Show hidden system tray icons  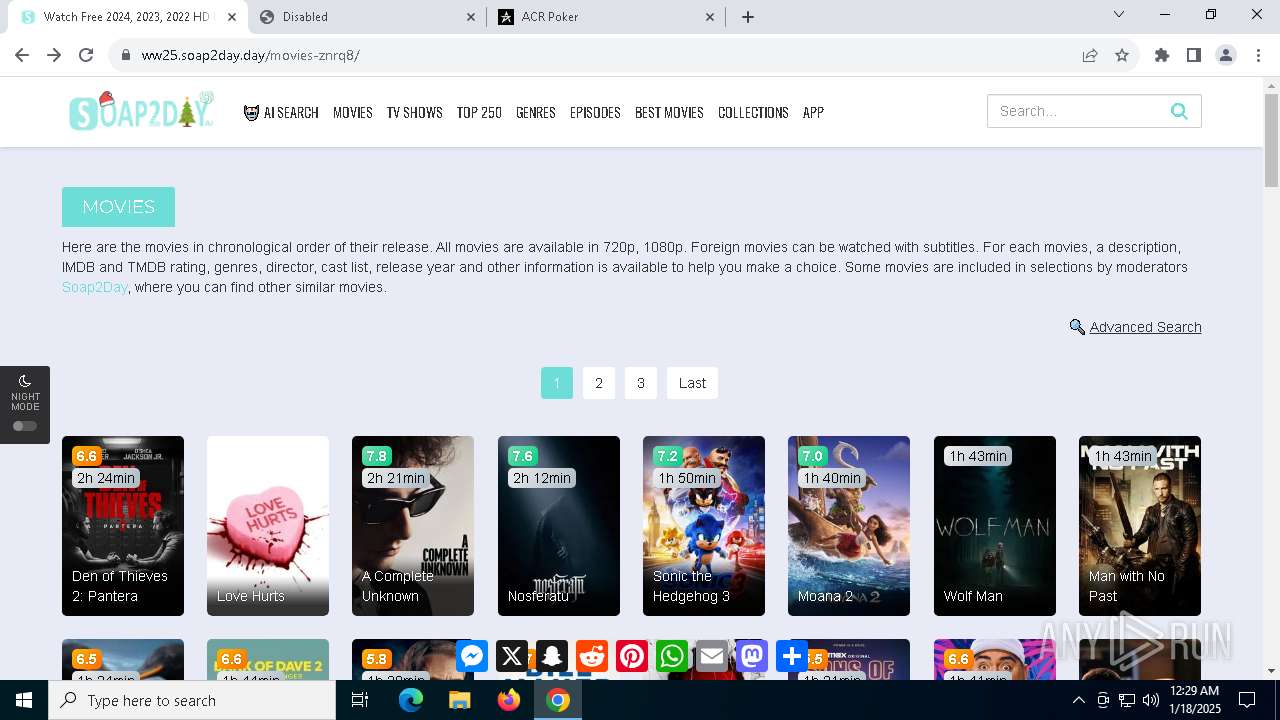[1079, 700]
